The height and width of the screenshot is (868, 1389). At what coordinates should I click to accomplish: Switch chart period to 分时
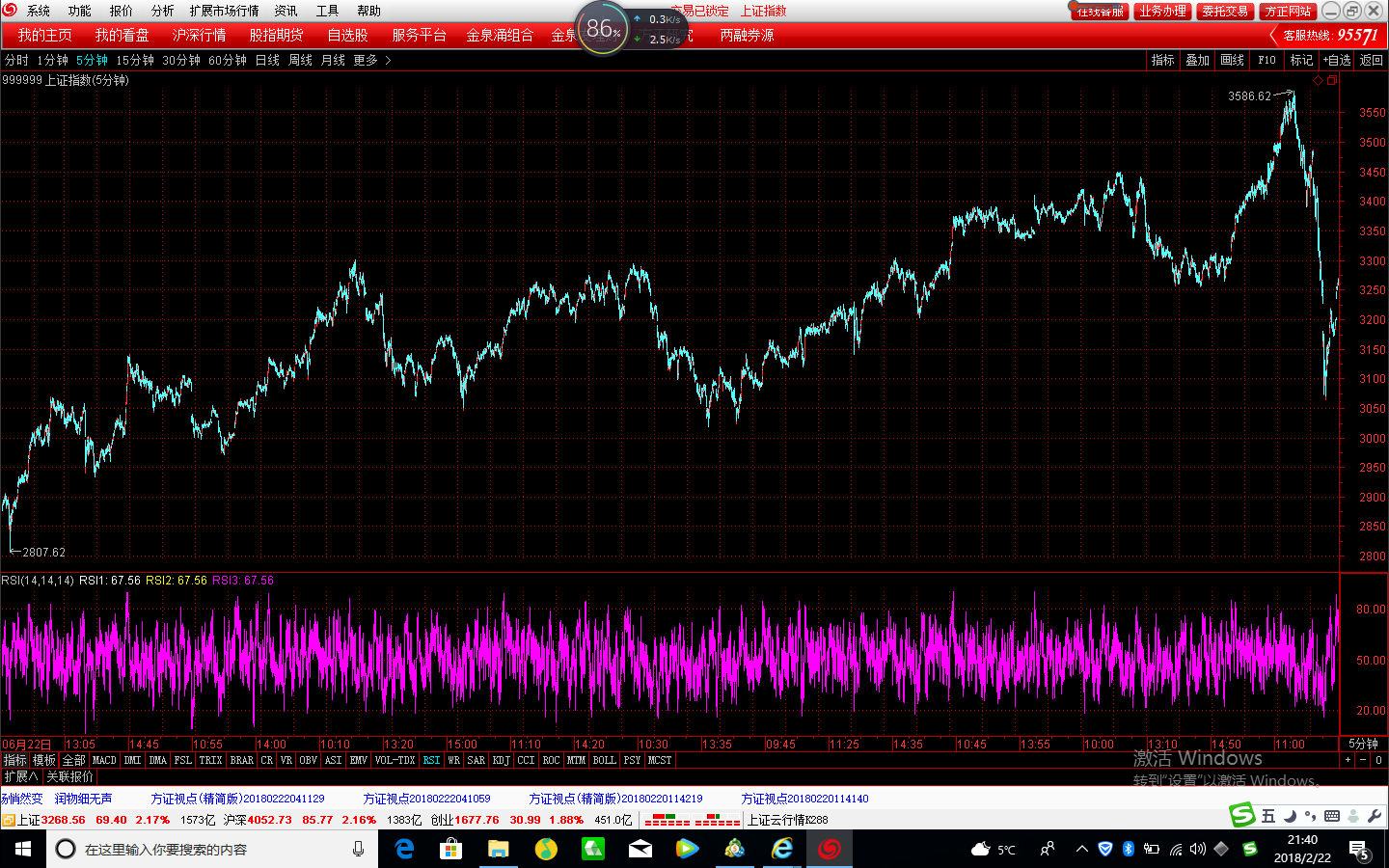(x=16, y=60)
